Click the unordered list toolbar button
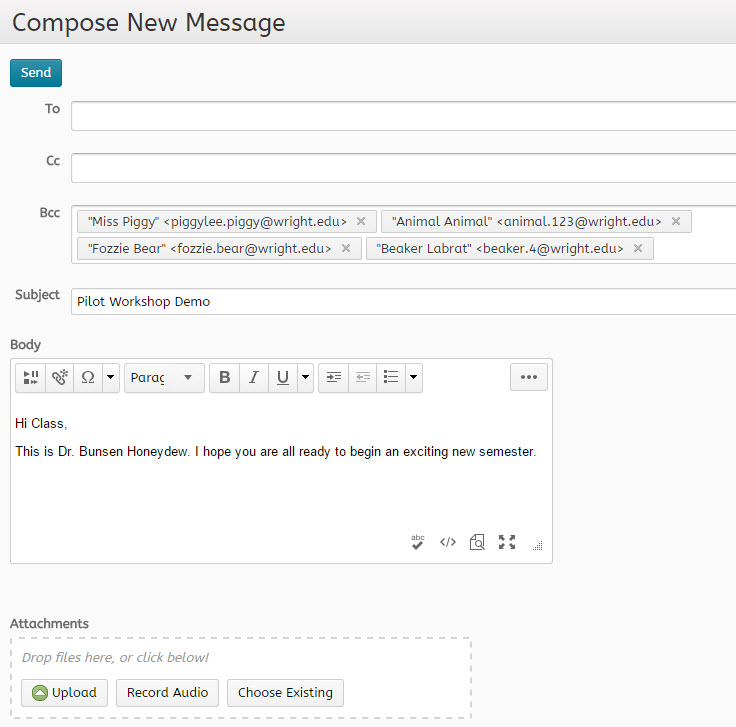Viewport: 736px width, 727px height. click(x=391, y=377)
